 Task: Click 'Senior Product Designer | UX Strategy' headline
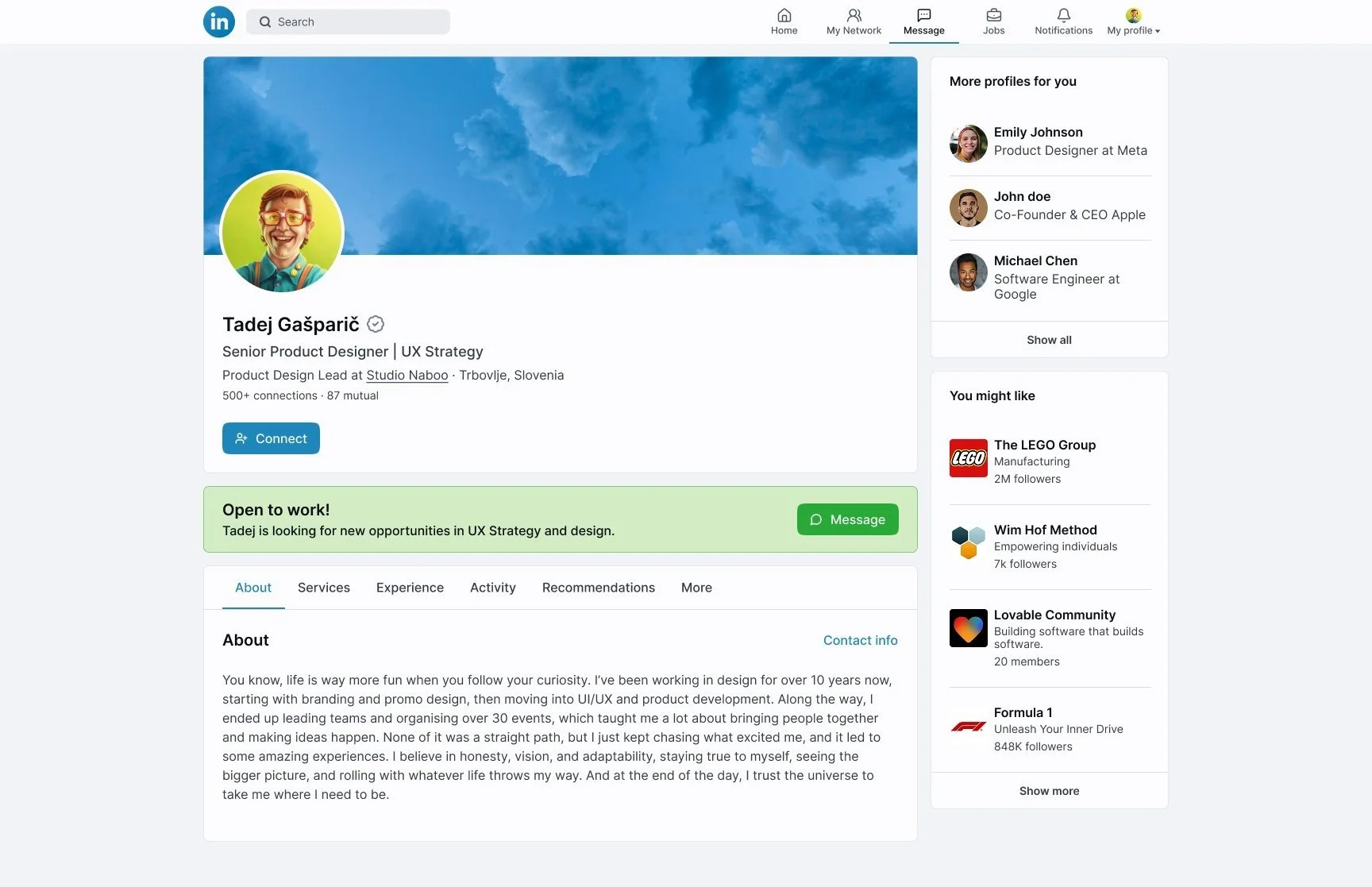coord(353,352)
